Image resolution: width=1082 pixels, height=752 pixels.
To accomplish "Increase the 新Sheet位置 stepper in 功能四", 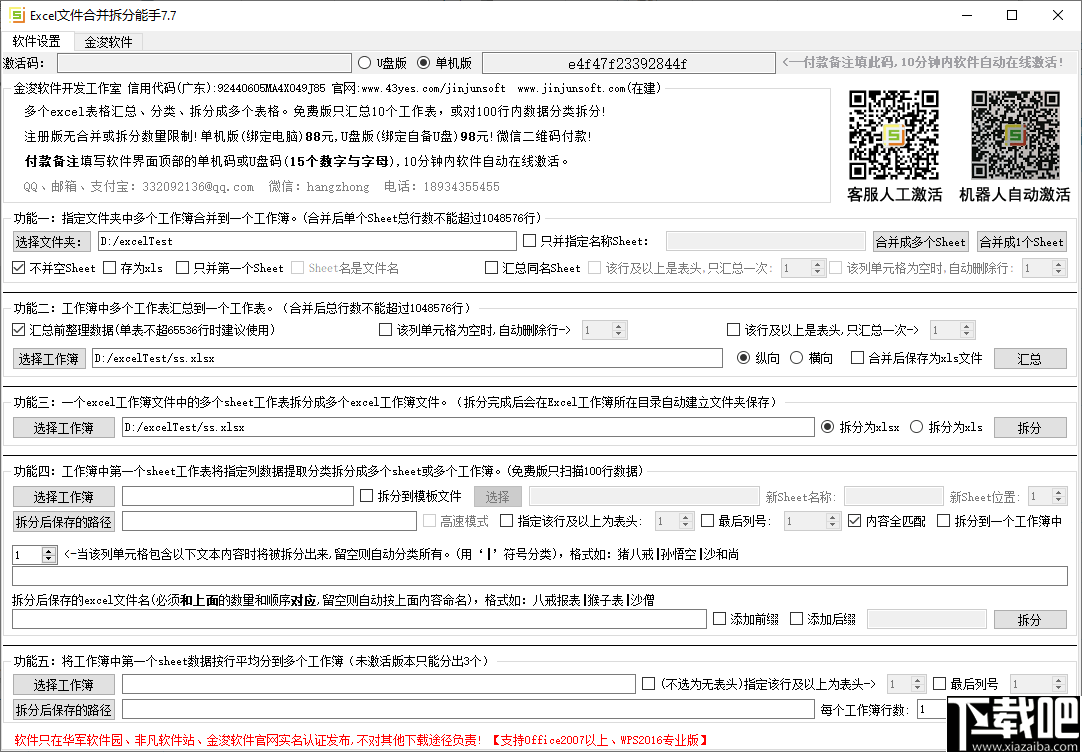I will click(1056, 491).
